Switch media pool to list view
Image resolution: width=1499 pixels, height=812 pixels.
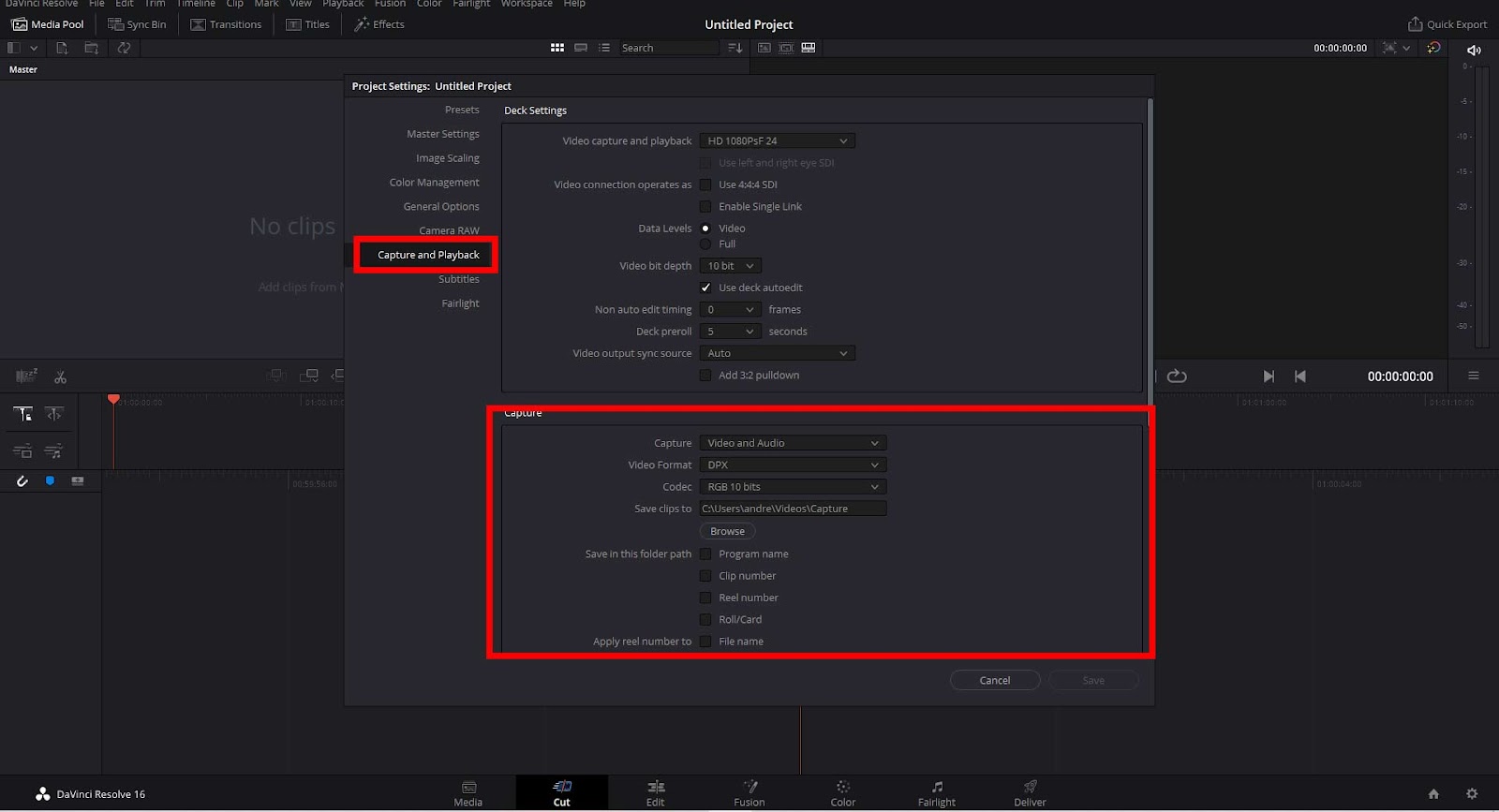(604, 48)
